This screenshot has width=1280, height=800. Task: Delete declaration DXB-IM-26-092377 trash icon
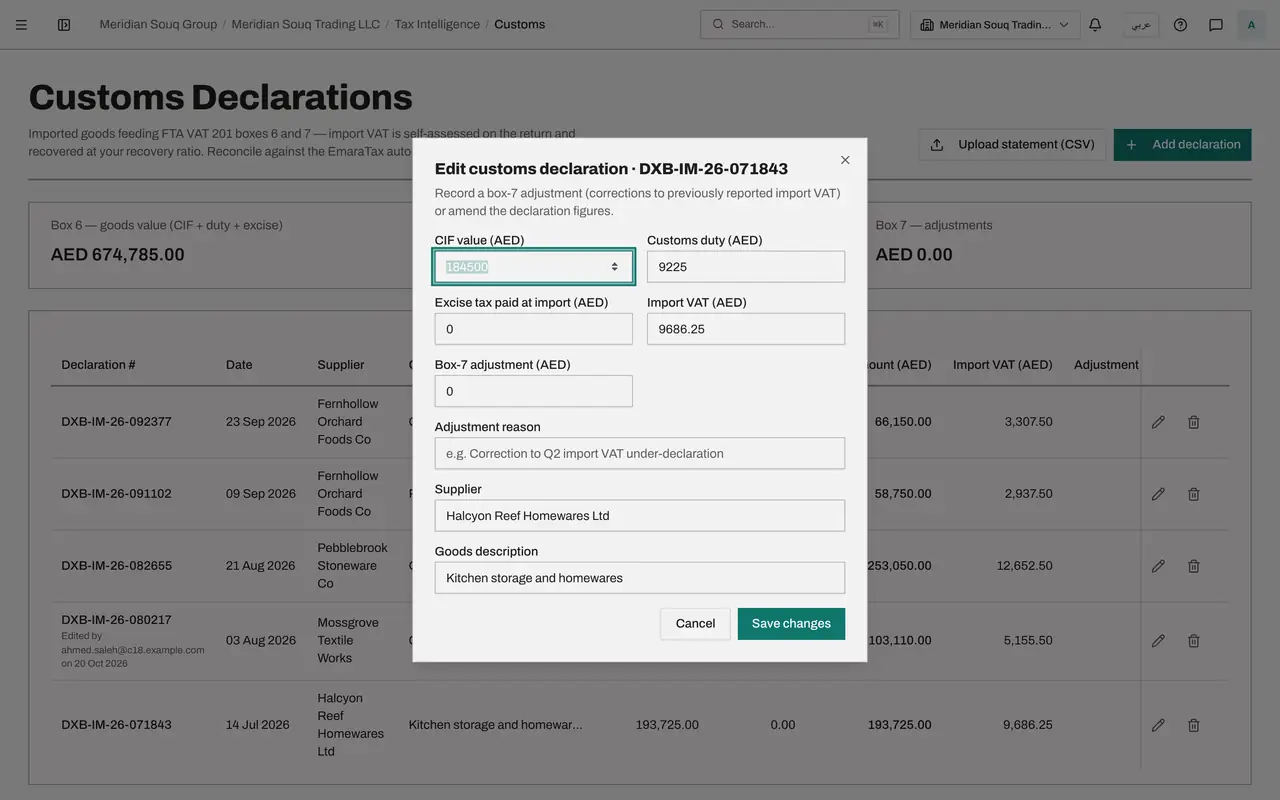(1194, 422)
